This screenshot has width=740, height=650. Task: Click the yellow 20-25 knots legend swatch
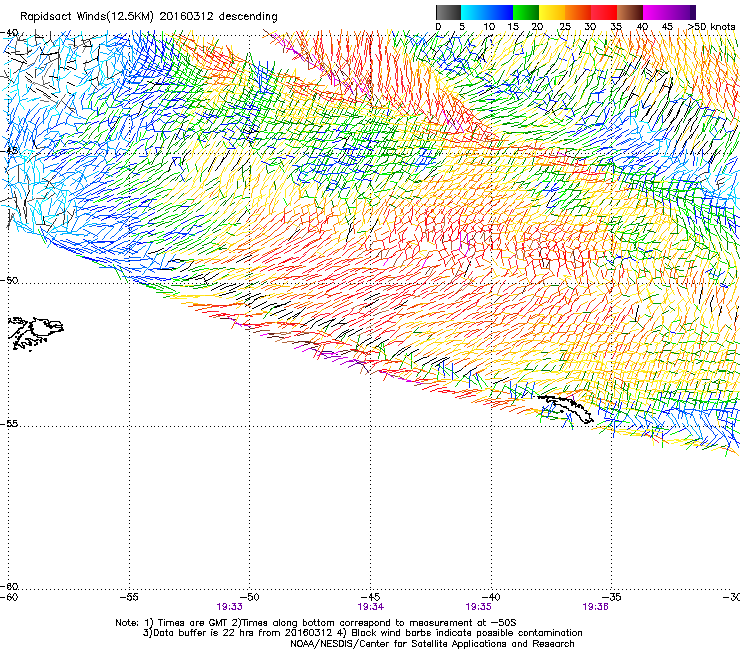tap(552, 12)
